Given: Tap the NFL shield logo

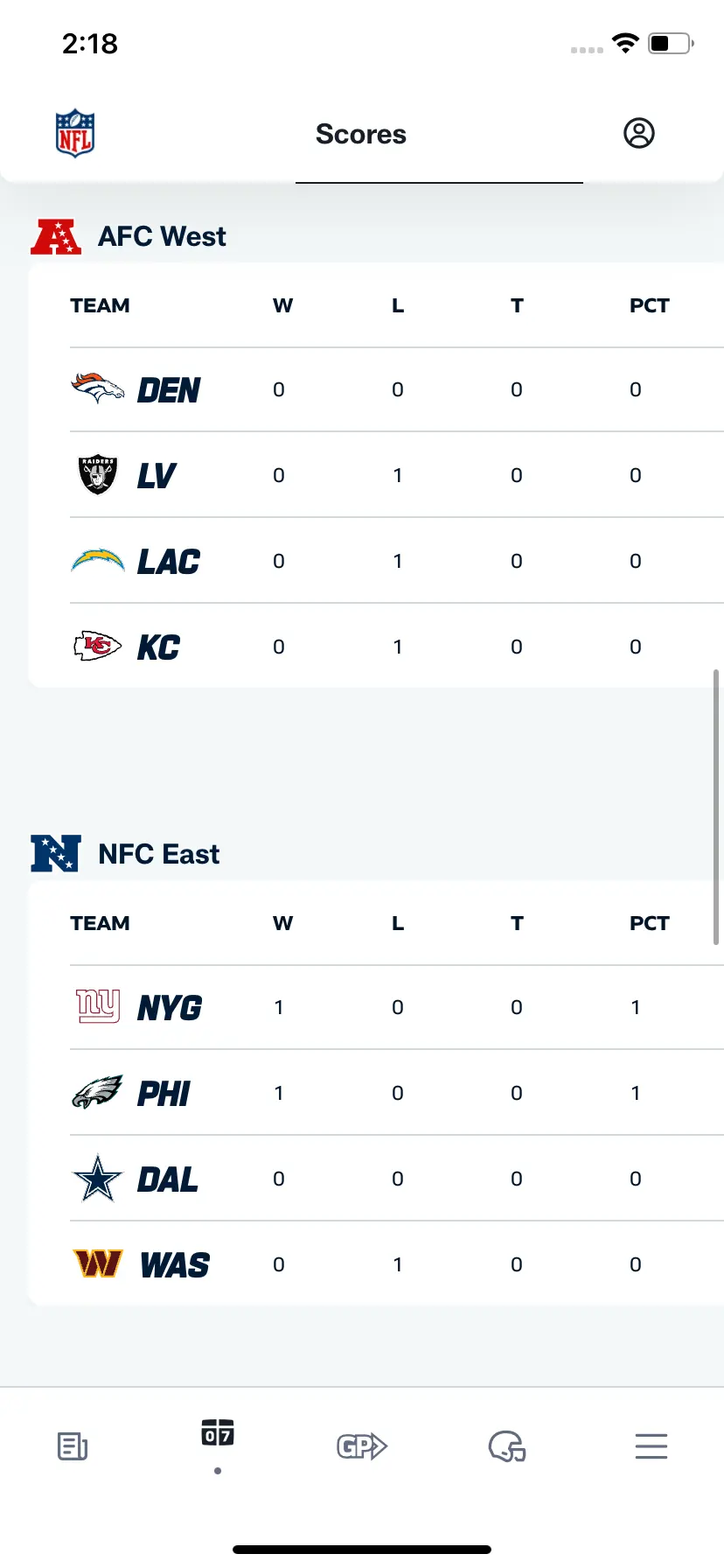Looking at the screenshot, I should 75,133.
